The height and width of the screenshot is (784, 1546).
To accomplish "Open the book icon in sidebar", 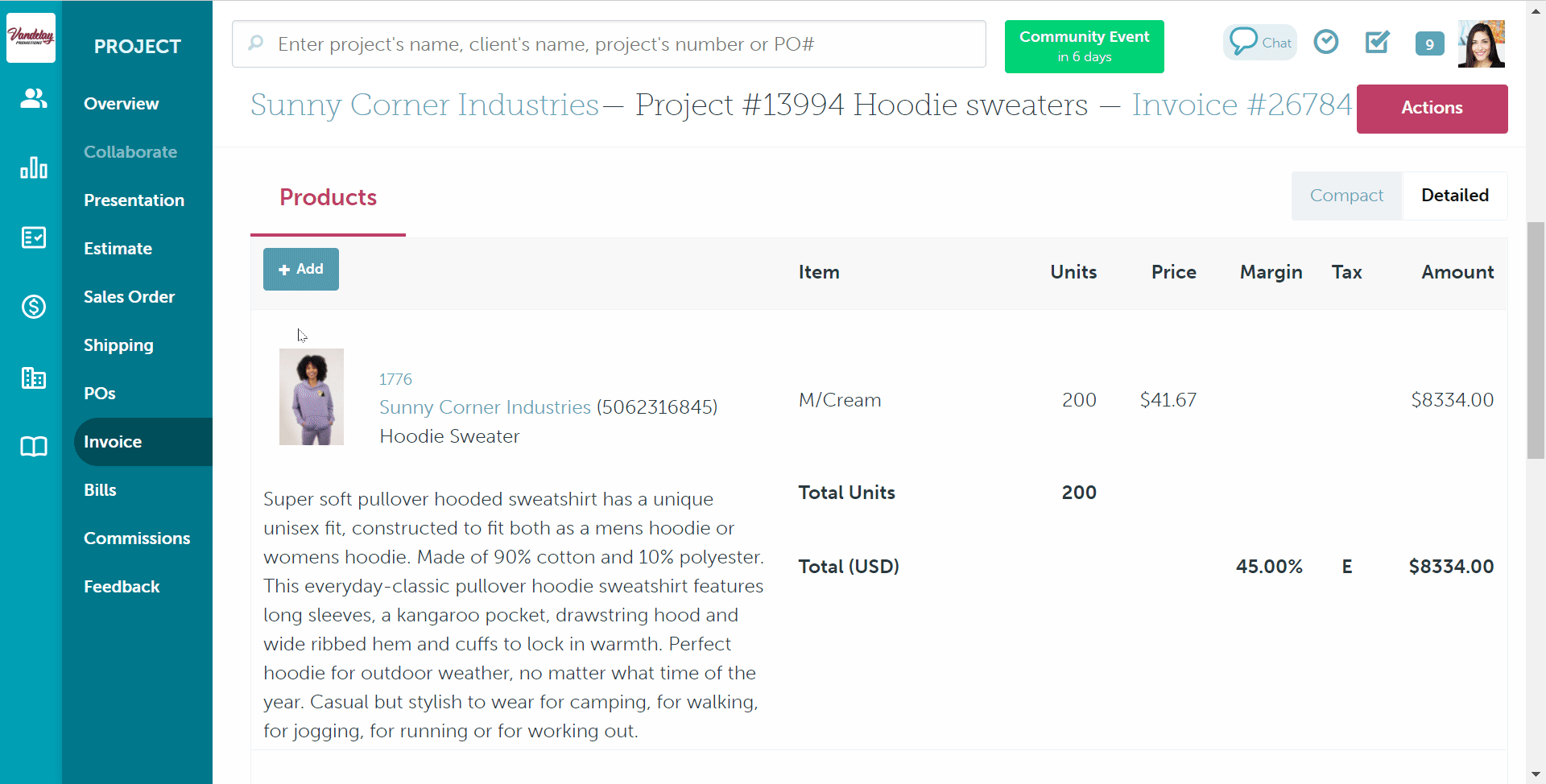I will click(33, 447).
